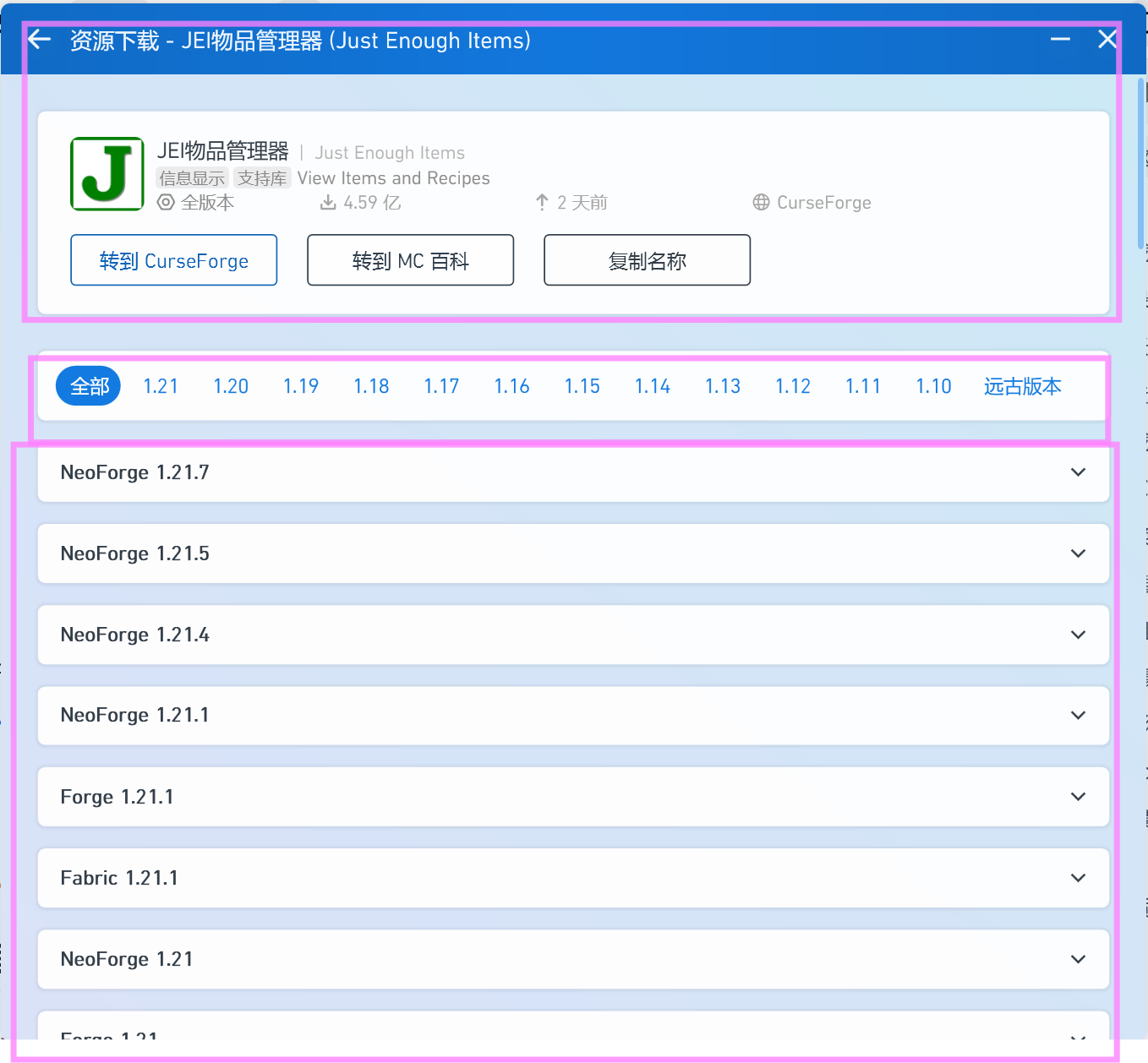Expand the Fabric 1.21.1 section
1148x1063 pixels.
click(573, 878)
